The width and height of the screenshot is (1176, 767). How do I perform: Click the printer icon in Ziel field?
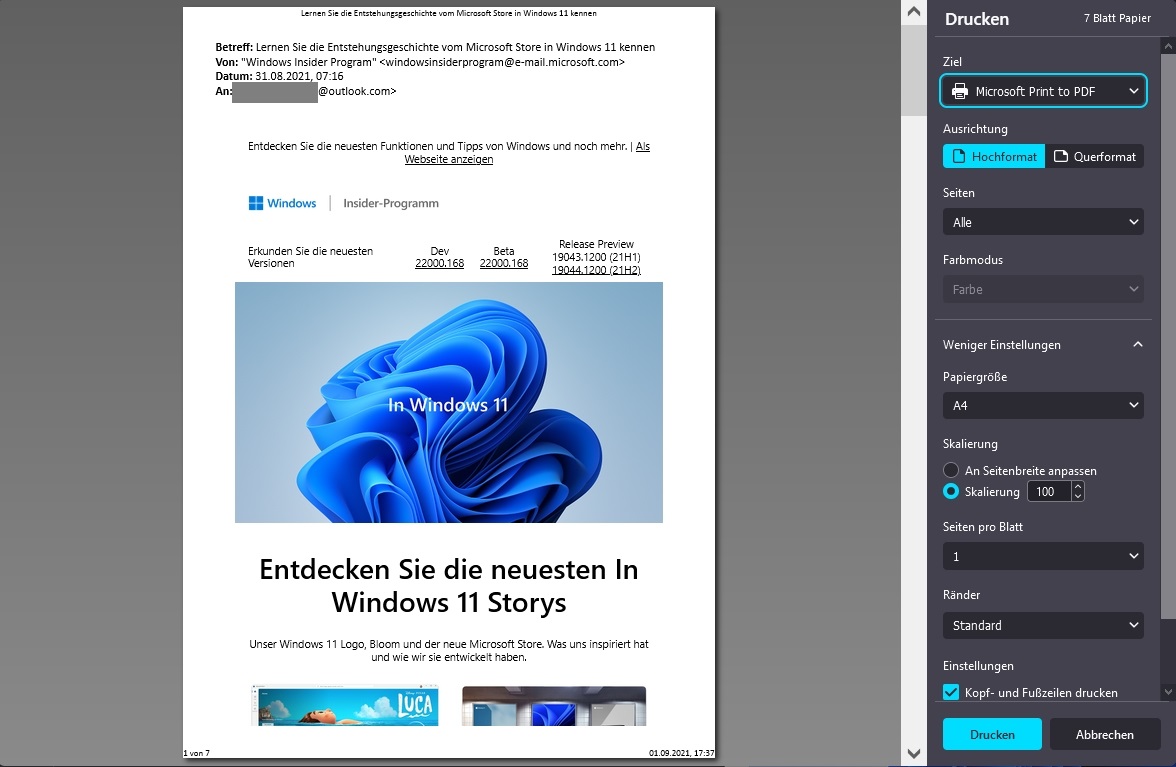point(960,92)
